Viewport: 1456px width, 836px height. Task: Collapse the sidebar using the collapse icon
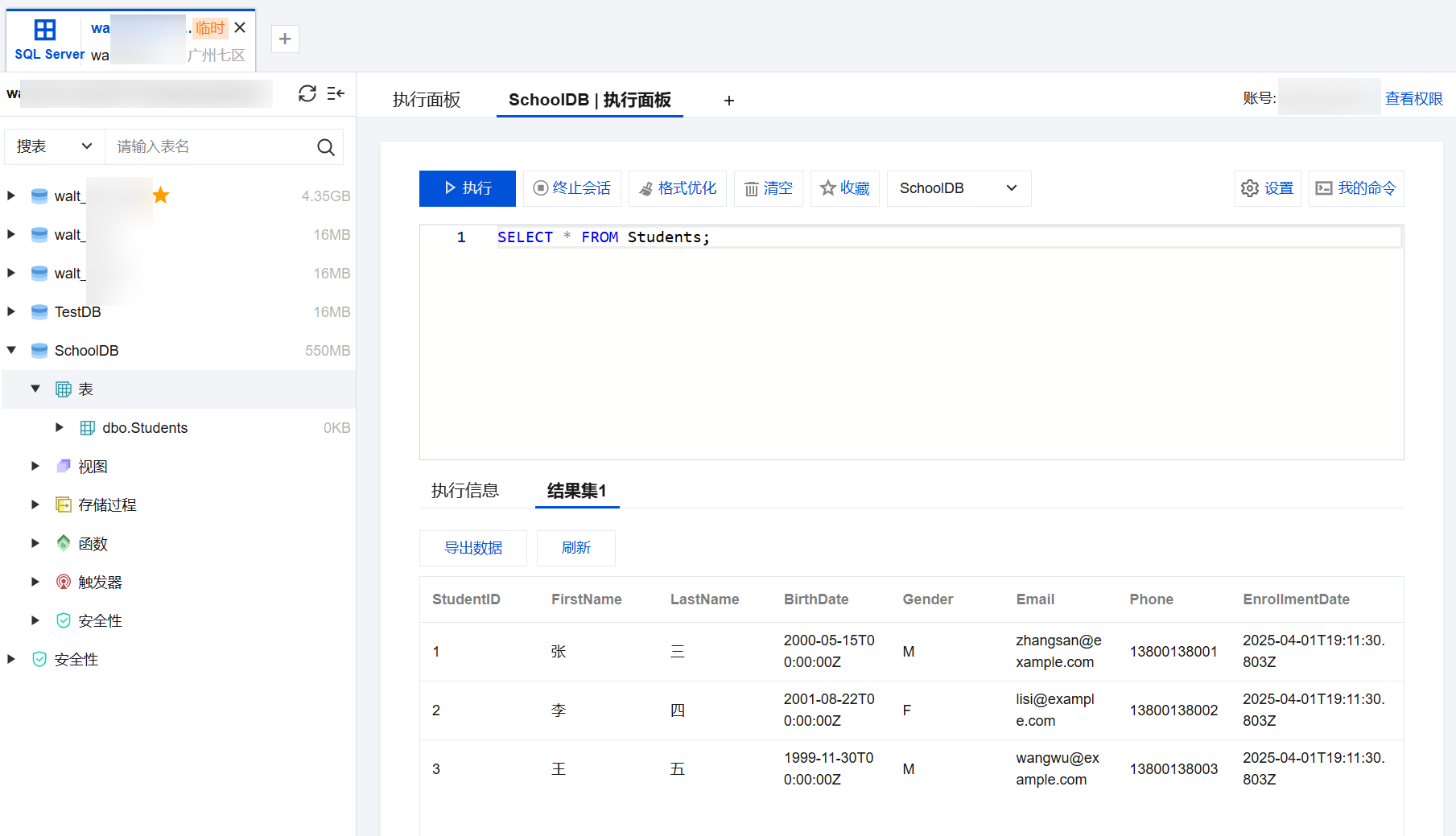click(x=336, y=94)
